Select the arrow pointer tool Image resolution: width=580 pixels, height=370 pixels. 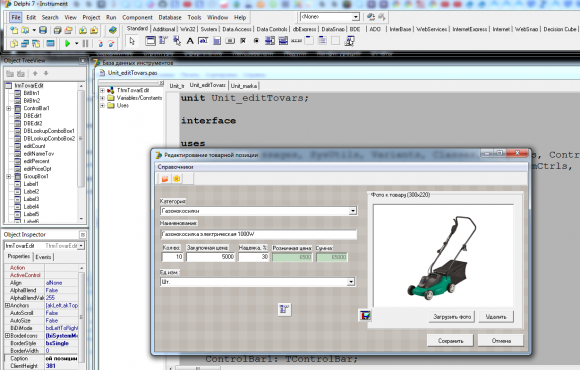(132, 41)
